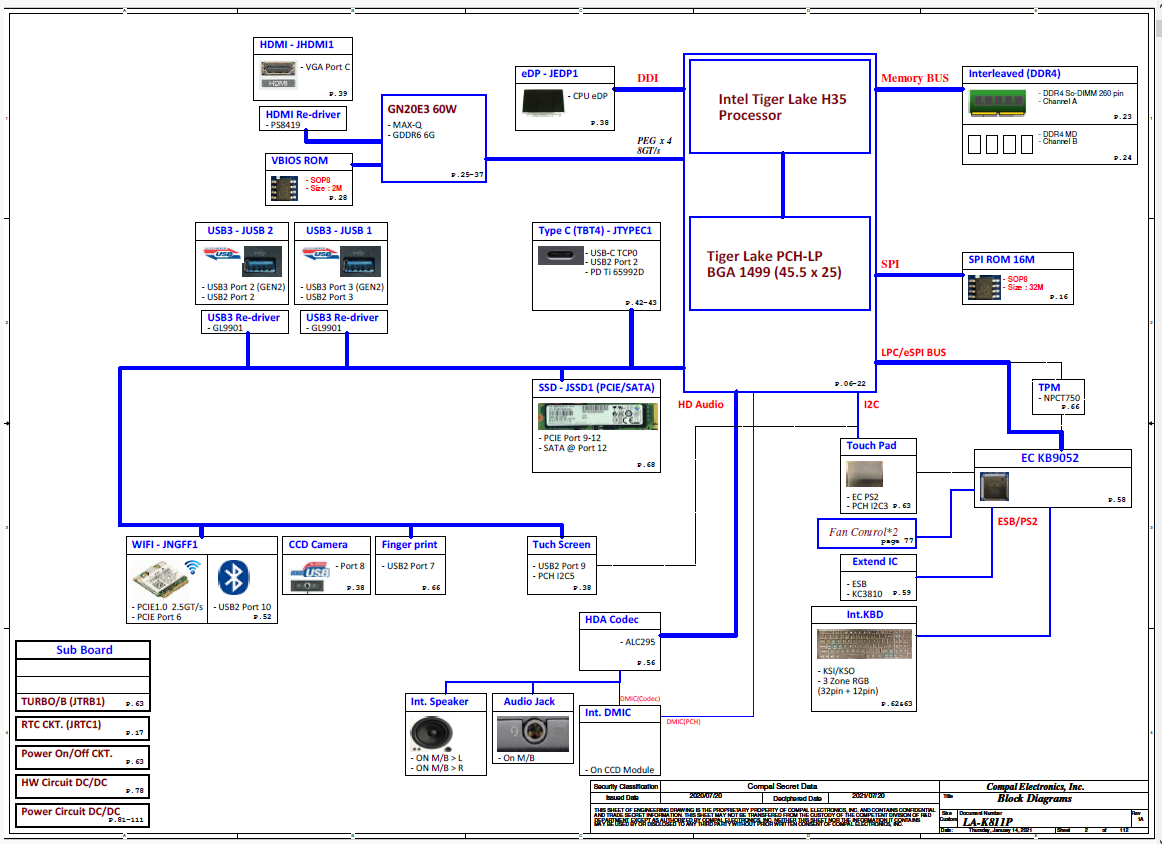Click the DMIC(PCH) red label
The width and height of the screenshot is (1162, 844).
point(683,722)
